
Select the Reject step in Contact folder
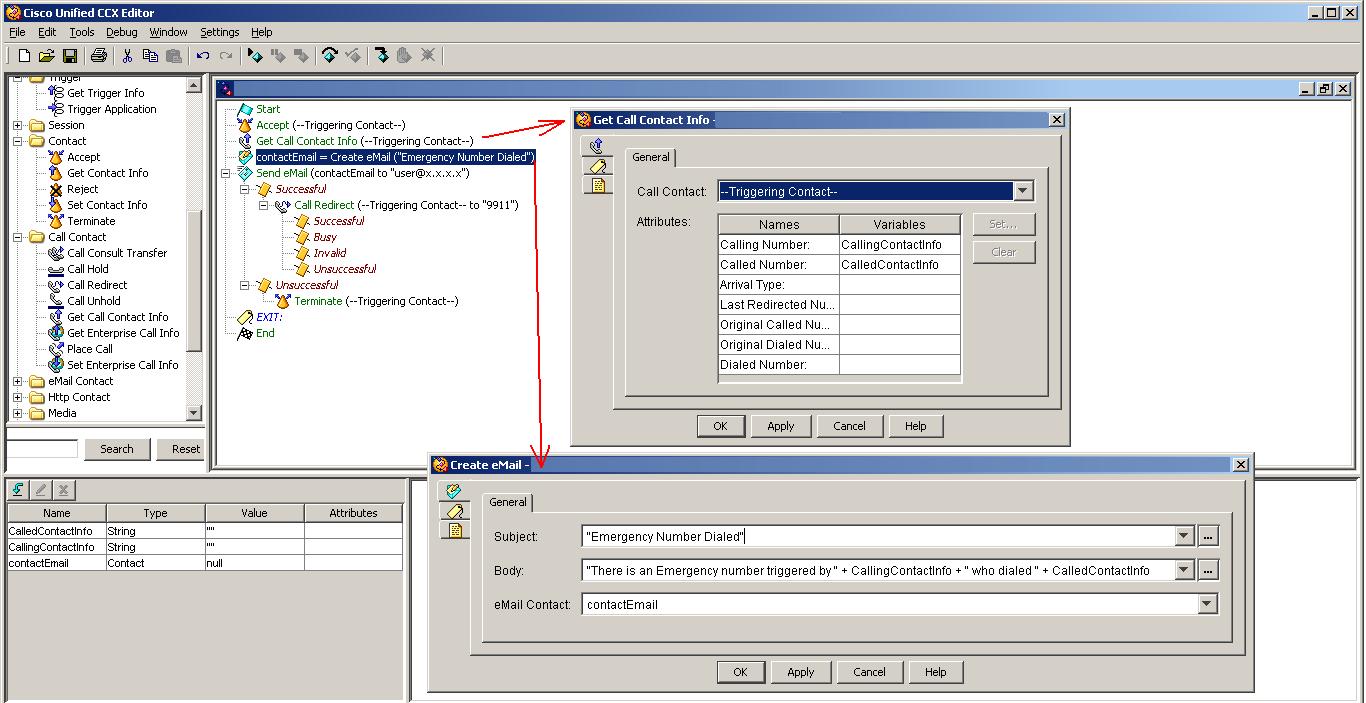tap(82, 189)
